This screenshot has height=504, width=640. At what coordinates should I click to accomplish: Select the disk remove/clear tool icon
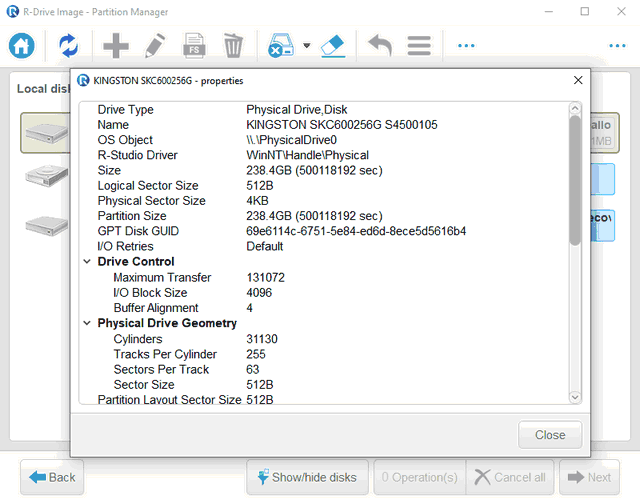281,45
